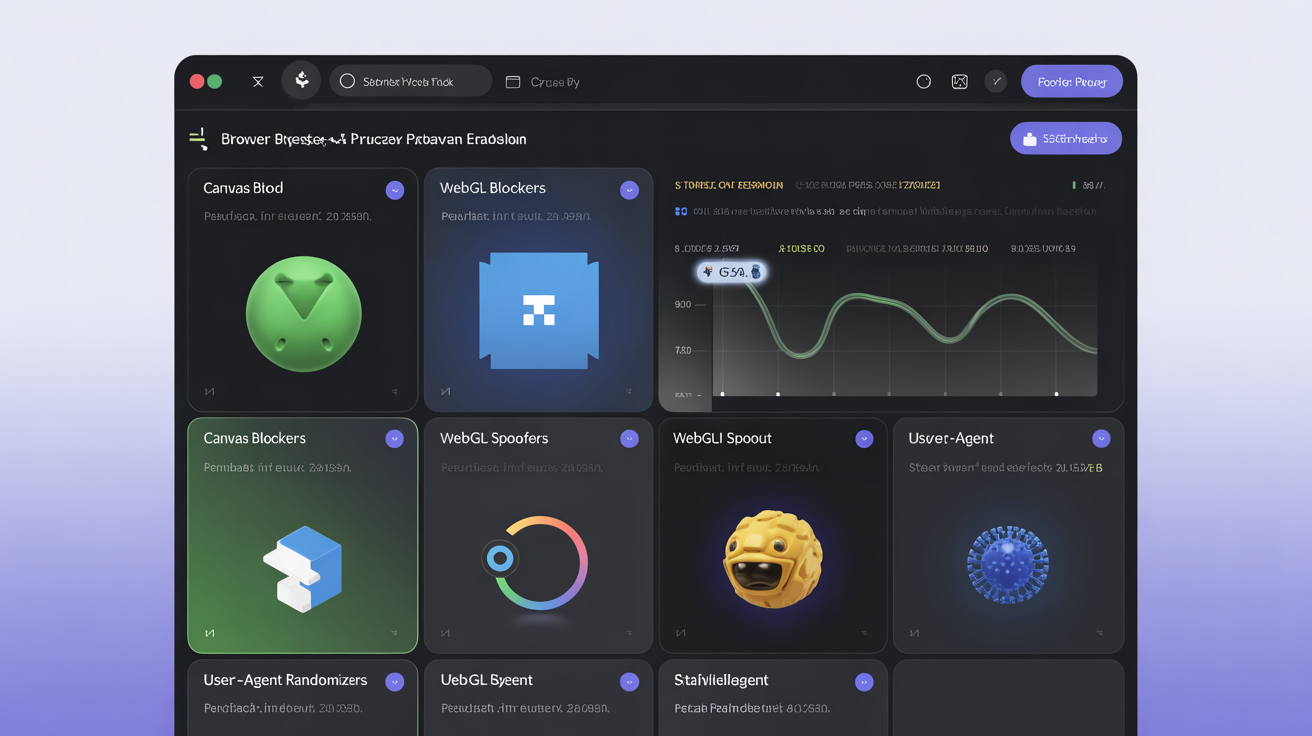Click the red window control dot

pos(197,82)
